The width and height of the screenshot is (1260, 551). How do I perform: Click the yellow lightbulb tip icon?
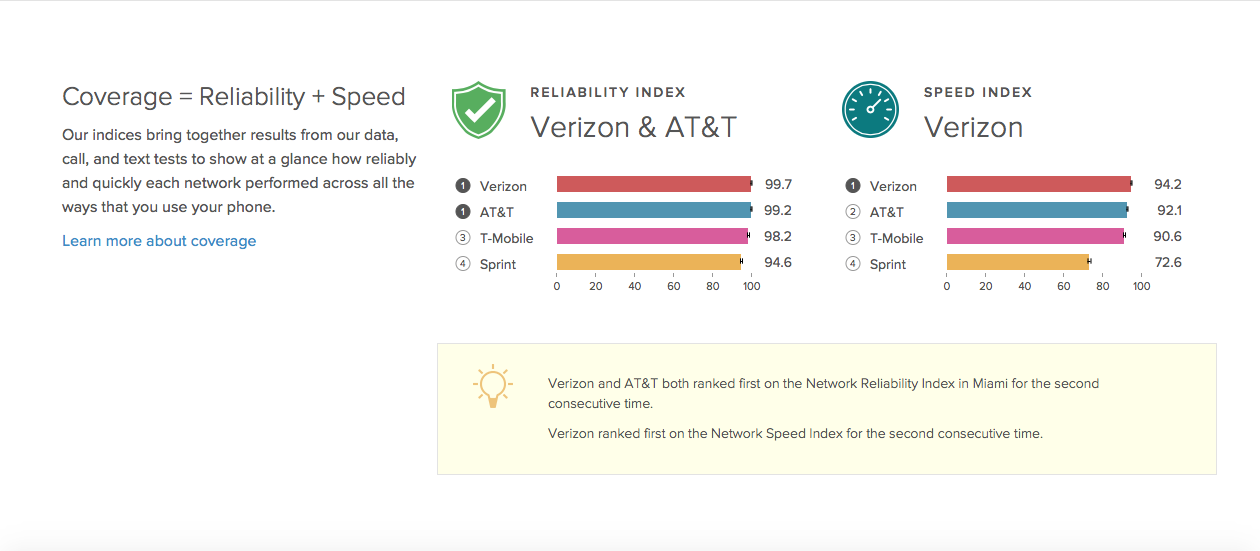click(492, 386)
